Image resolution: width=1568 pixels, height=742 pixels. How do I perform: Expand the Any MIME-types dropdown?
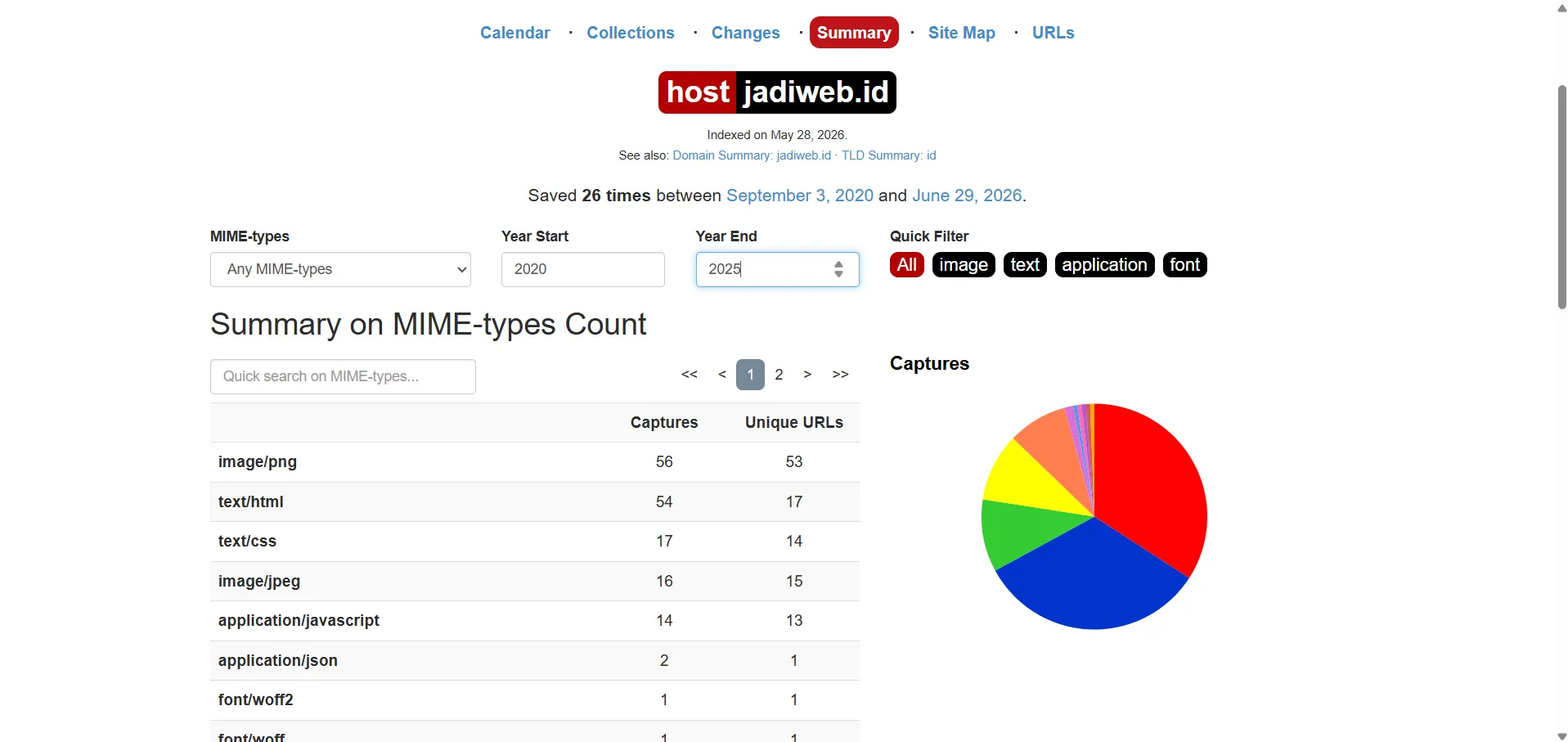[x=340, y=269]
